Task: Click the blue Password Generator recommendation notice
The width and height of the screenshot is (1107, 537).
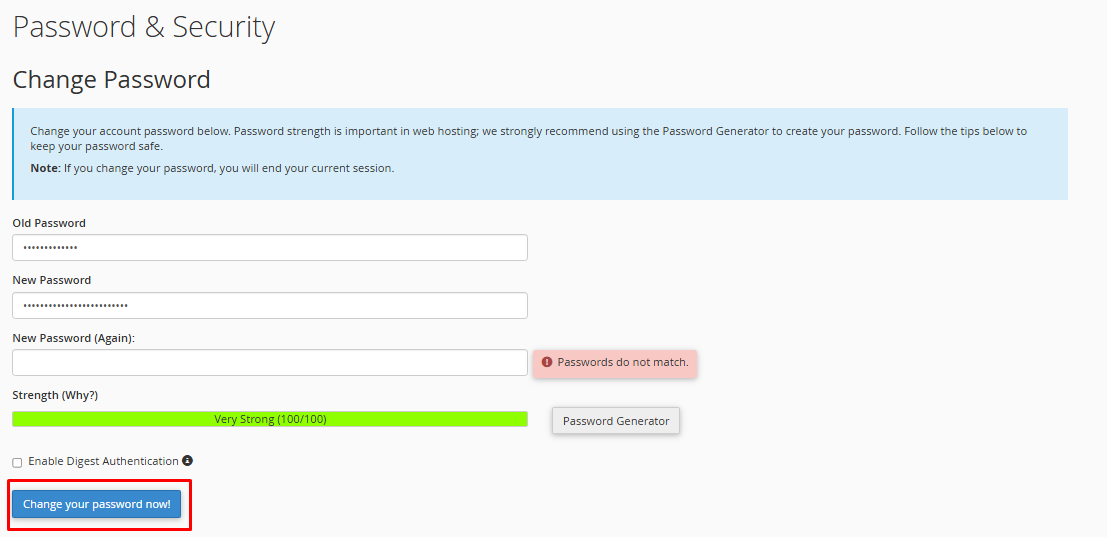Action: (x=540, y=154)
